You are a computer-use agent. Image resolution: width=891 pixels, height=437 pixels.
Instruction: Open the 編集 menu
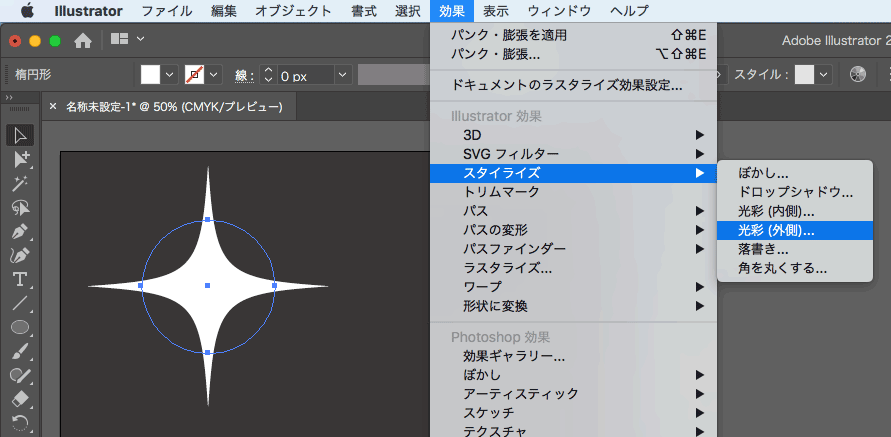(x=223, y=10)
